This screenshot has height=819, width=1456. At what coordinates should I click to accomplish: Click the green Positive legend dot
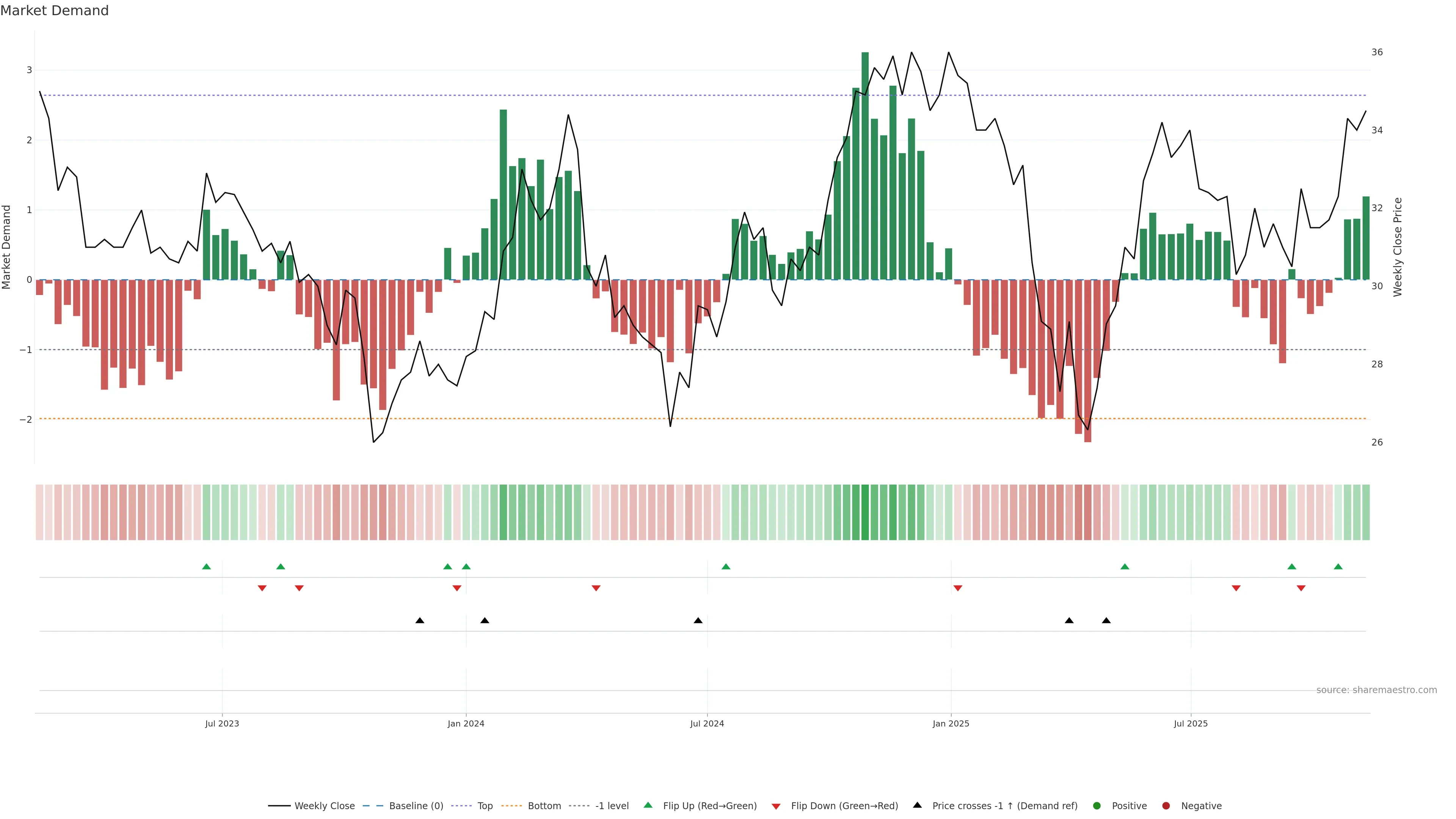[1097, 806]
